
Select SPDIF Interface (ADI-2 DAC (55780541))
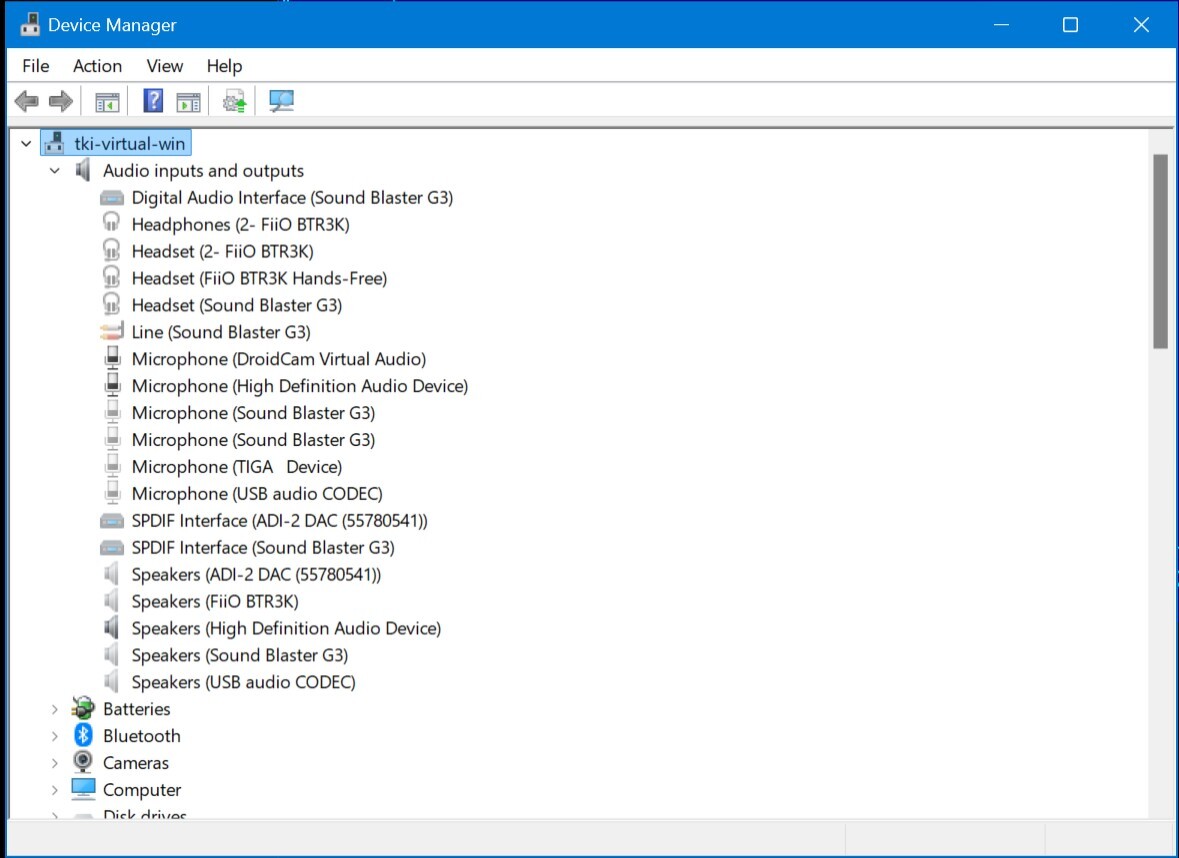click(280, 521)
